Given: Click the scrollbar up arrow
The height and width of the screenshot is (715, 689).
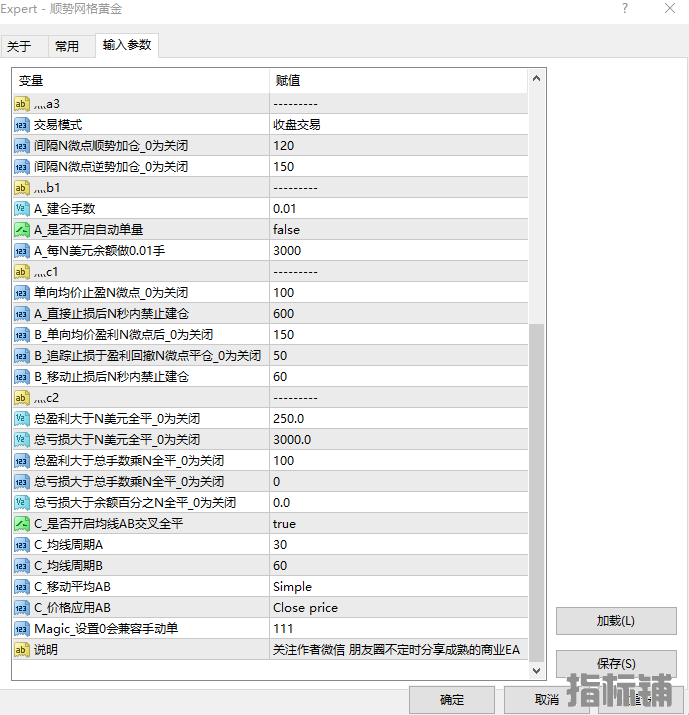Looking at the screenshot, I should 537,78.
